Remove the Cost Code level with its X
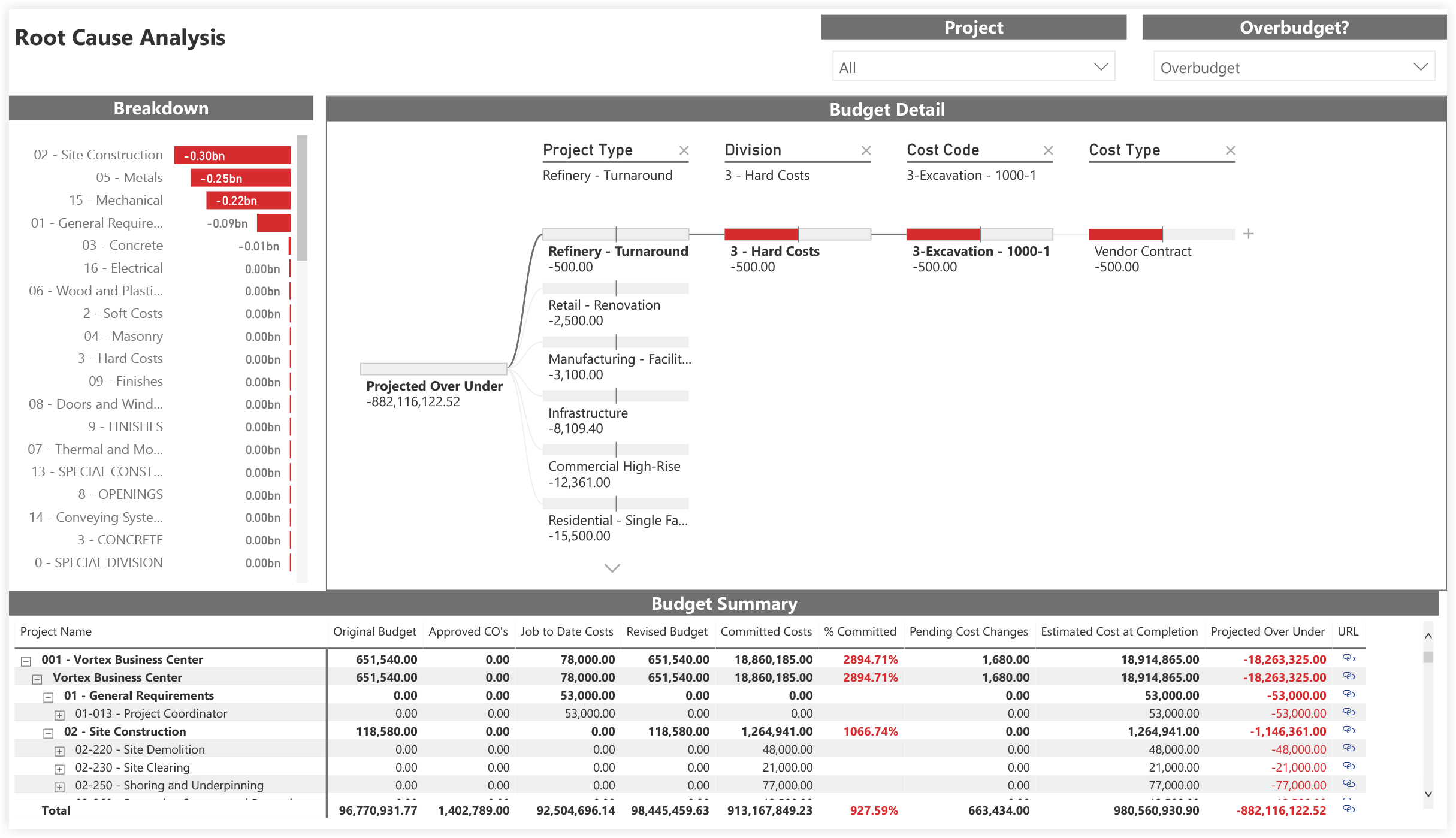Viewport: 1456px width, 838px height. pos(1048,150)
